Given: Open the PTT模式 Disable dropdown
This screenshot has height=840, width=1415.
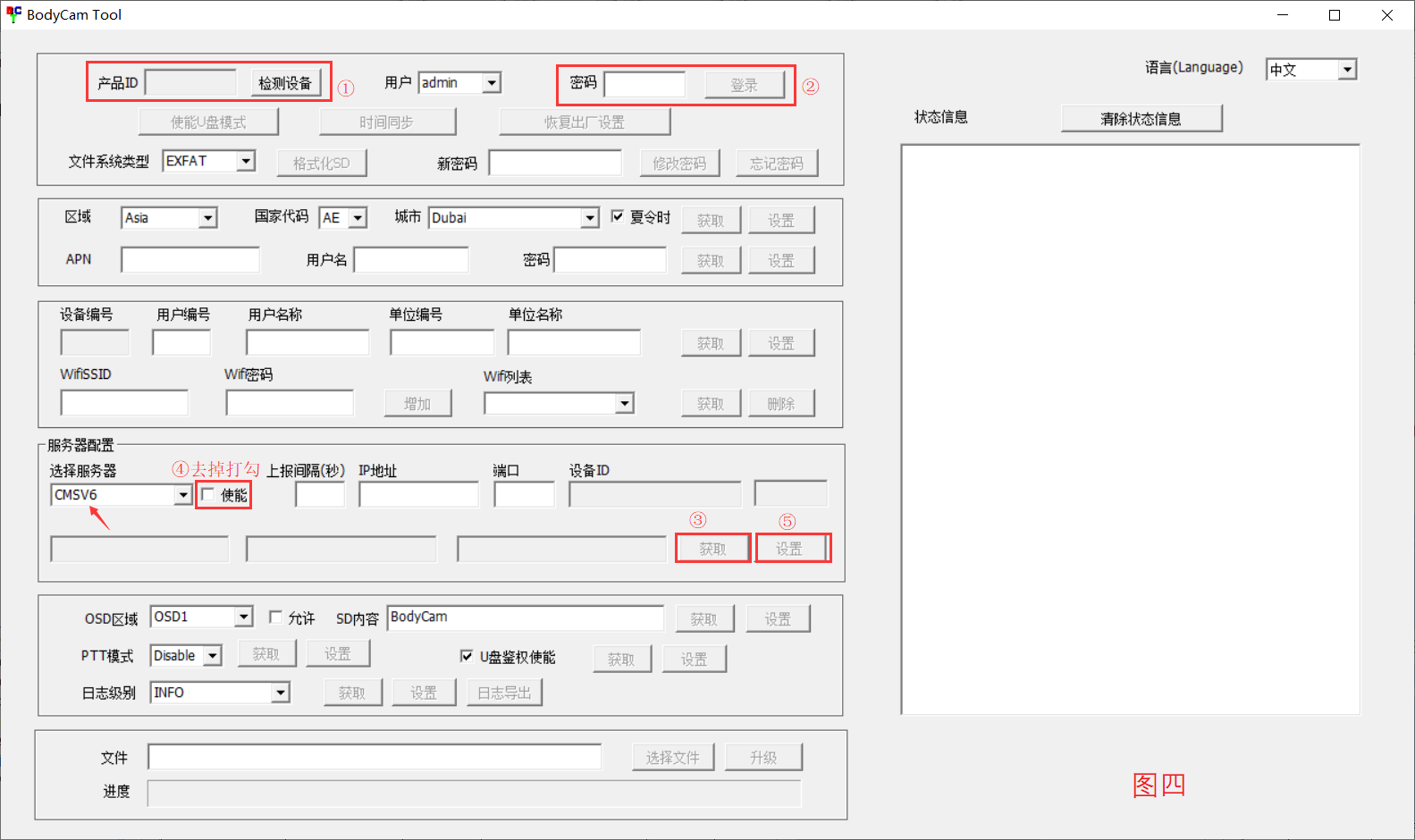Looking at the screenshot, I should [x=212, y=656].
